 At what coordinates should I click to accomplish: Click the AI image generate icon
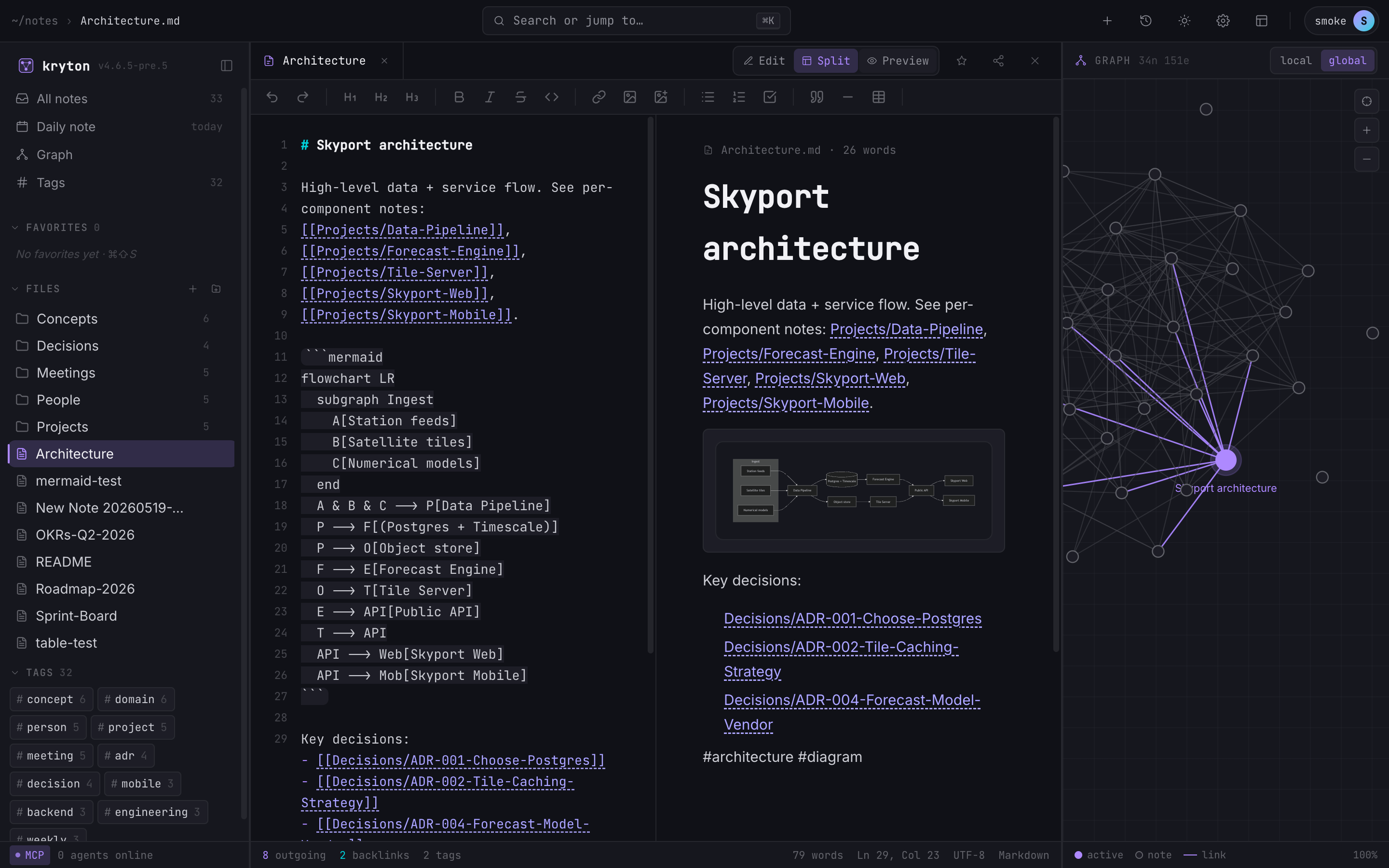click(x=661, y=97)
